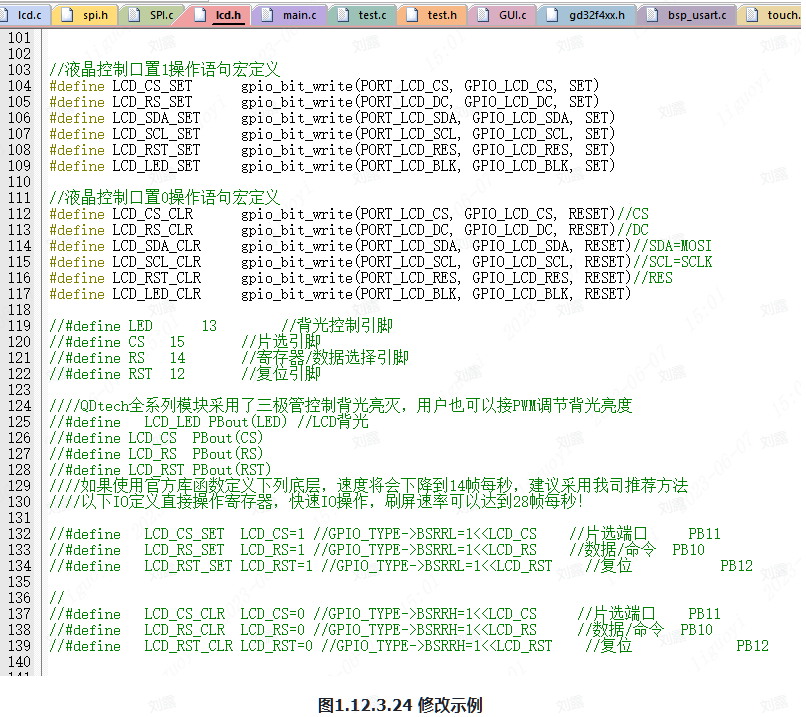Click the file icon on lcd.h tab

tap(200, 15)
